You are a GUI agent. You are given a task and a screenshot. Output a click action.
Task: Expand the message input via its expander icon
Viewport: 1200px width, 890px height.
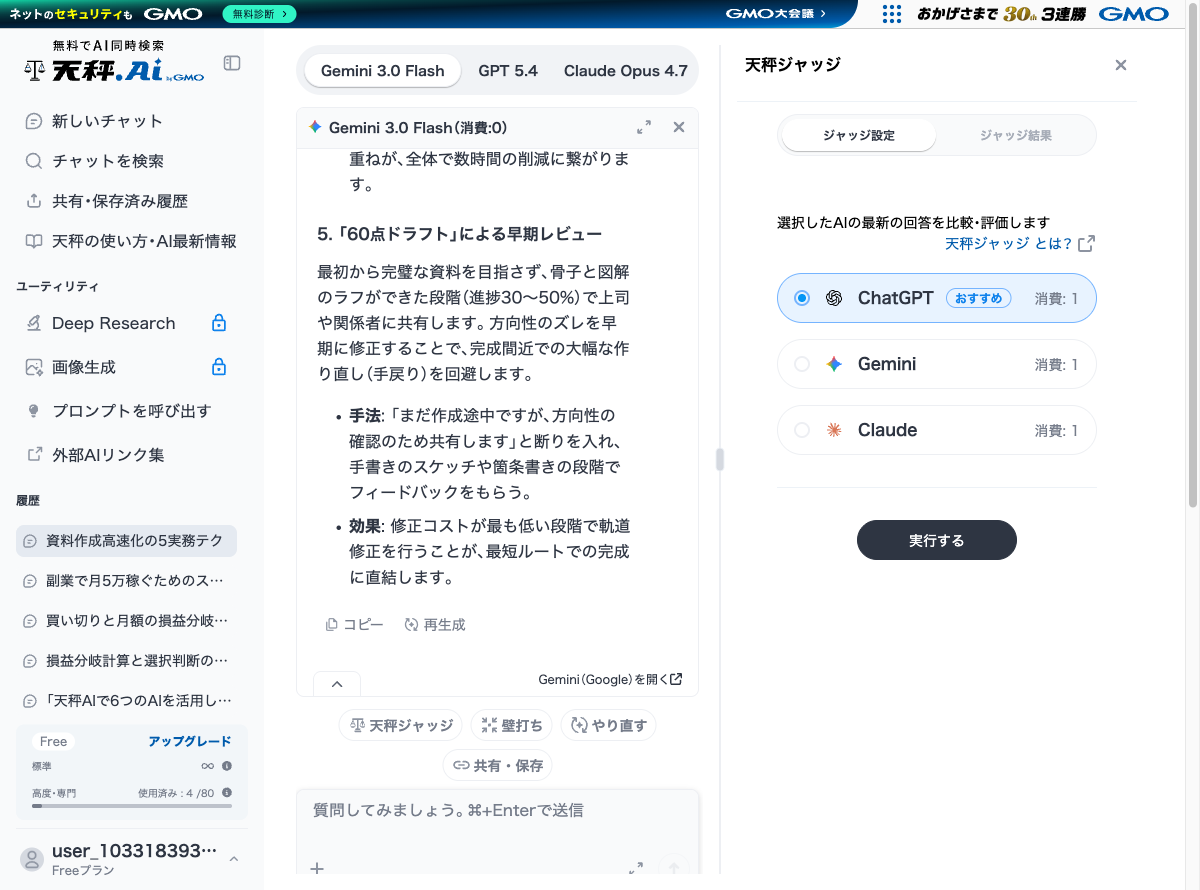pyautogui.click(x=635, y=868)
